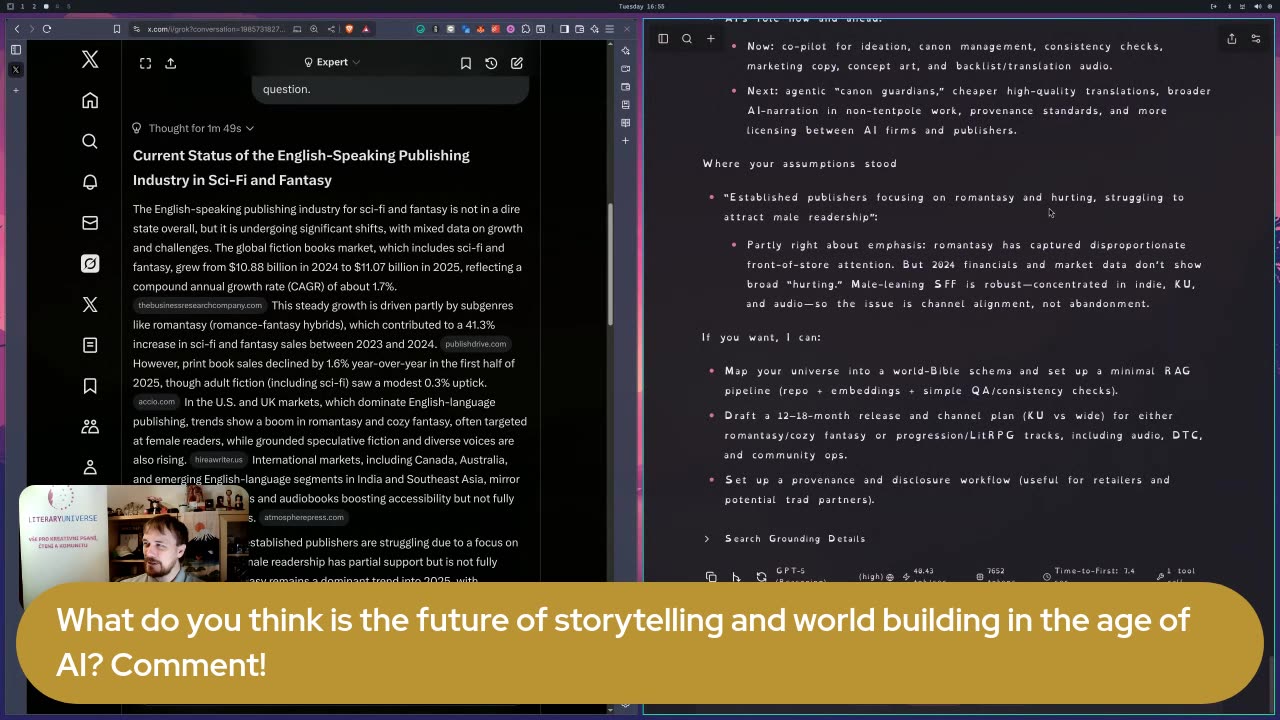Screen dimensions: 1280x720
Task: Click the Tuesday 16:55 clock
Action: (642, 6)
